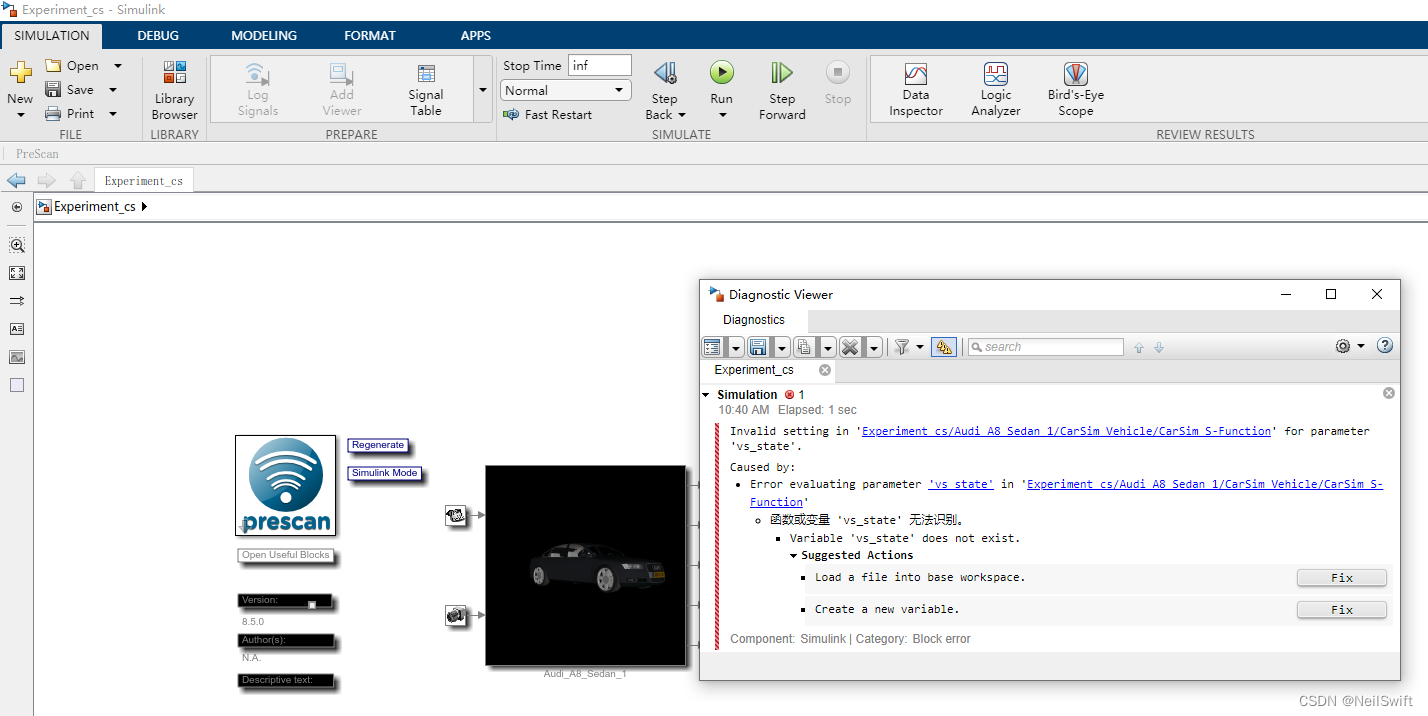1428x716 pixels.
Task: Click the Diagnostic Viewer help question mark
Action: tap(1385, 346)
